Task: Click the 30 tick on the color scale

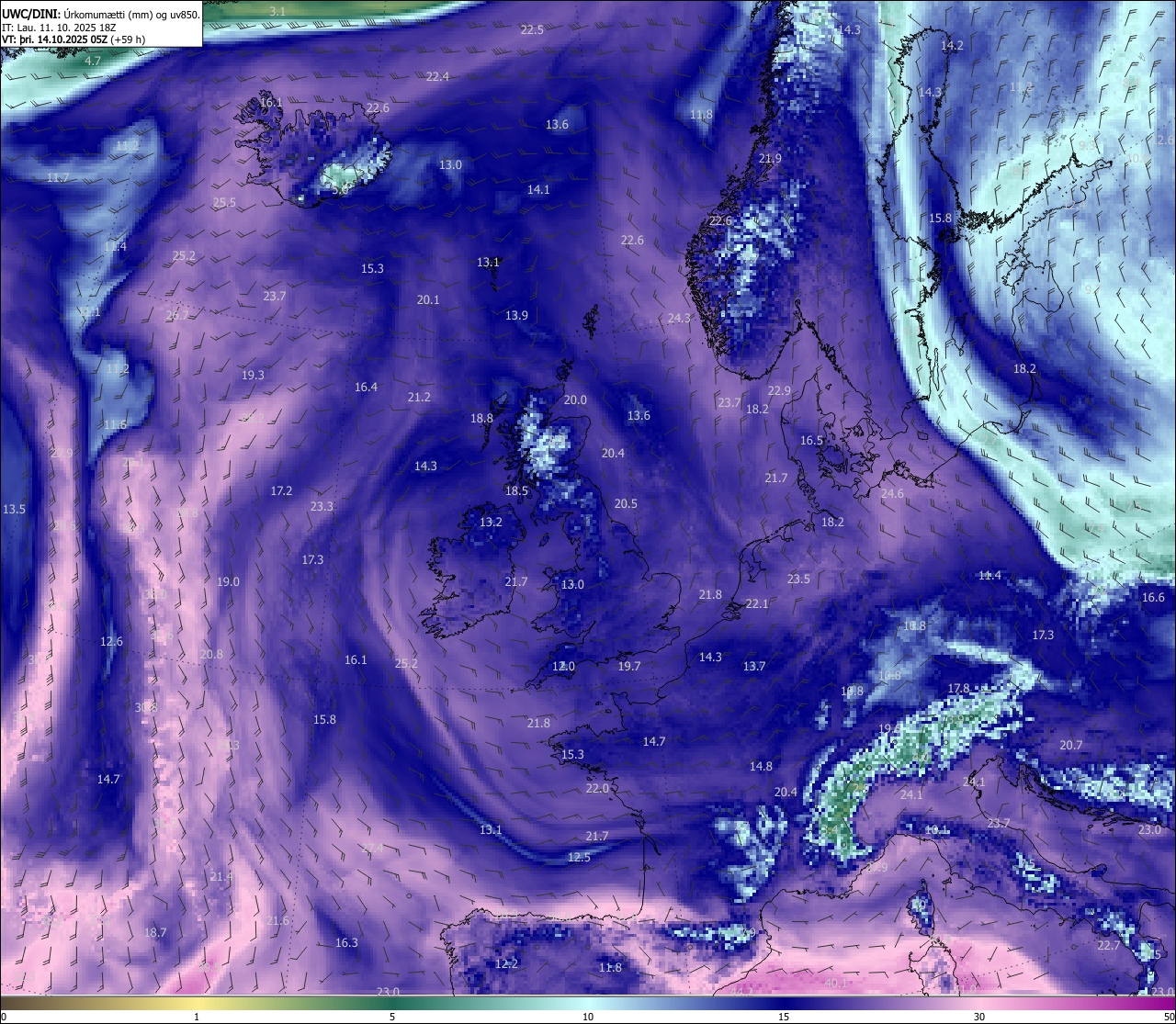Action: [x=979, y=1017]
